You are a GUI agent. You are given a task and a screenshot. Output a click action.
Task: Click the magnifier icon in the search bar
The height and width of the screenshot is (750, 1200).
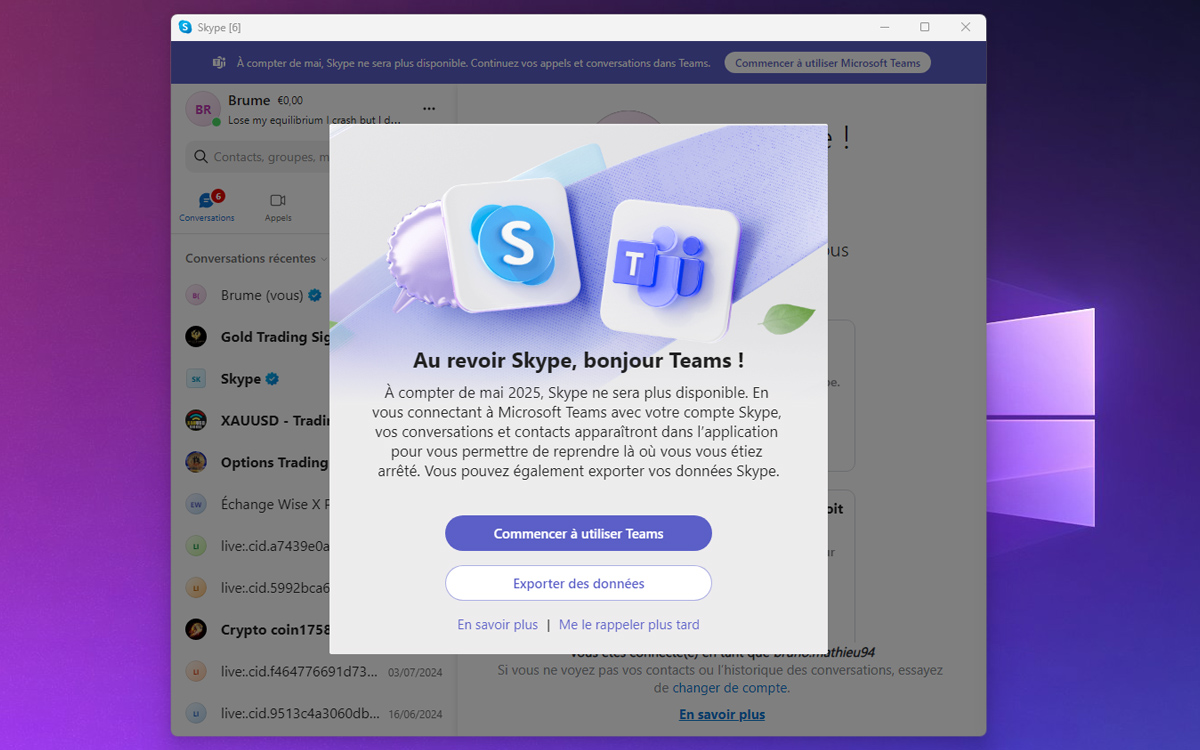tap(199, 157)
